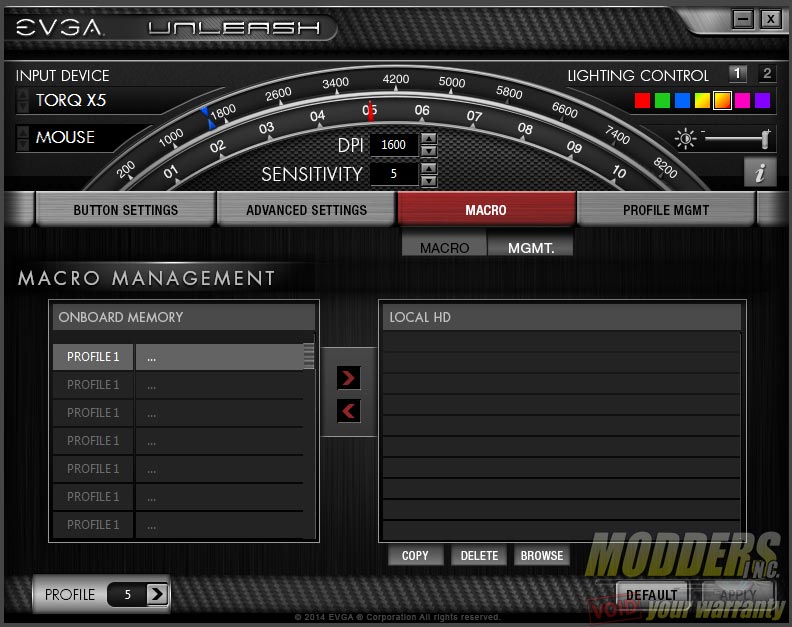The width and height of the screenshot is (792, 627).
Task: Click the profile number field showing 5
Action: coord(127,594)
